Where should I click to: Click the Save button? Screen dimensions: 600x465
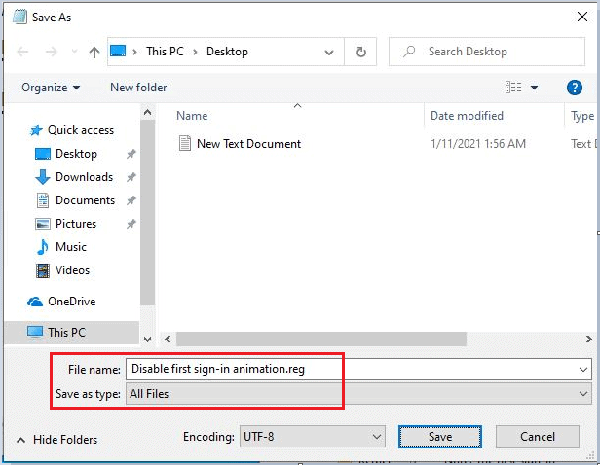[440, 437]
